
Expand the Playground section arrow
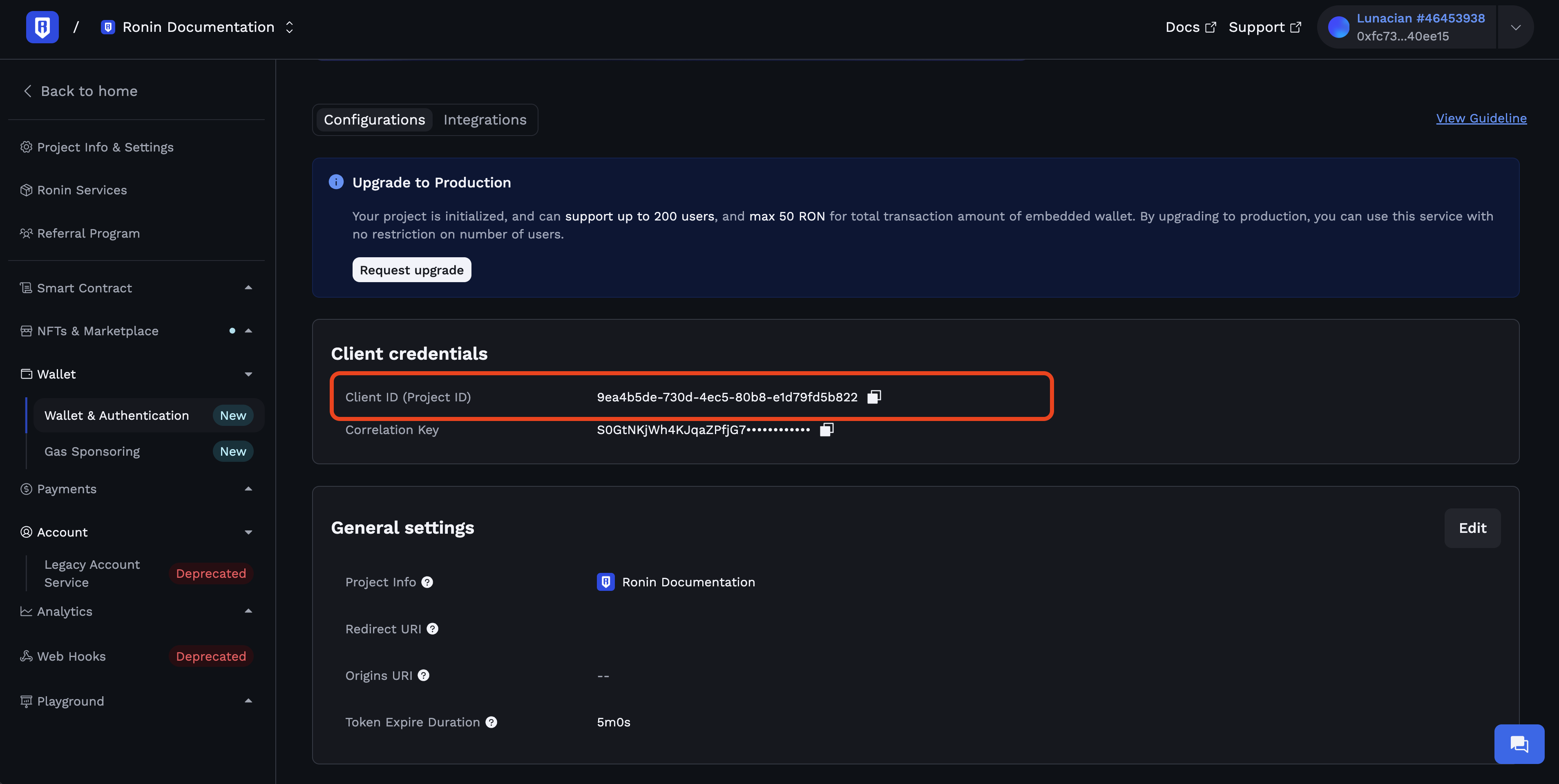point(248,701)
